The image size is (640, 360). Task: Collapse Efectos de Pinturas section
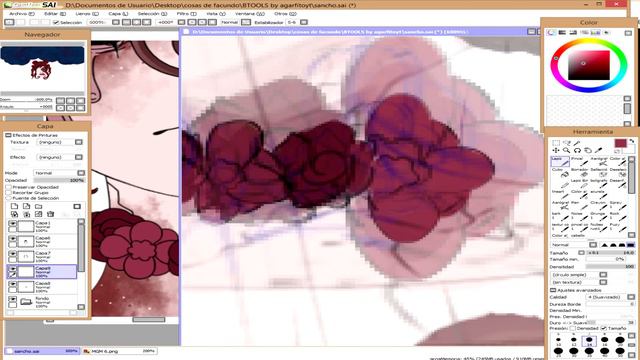8,135
